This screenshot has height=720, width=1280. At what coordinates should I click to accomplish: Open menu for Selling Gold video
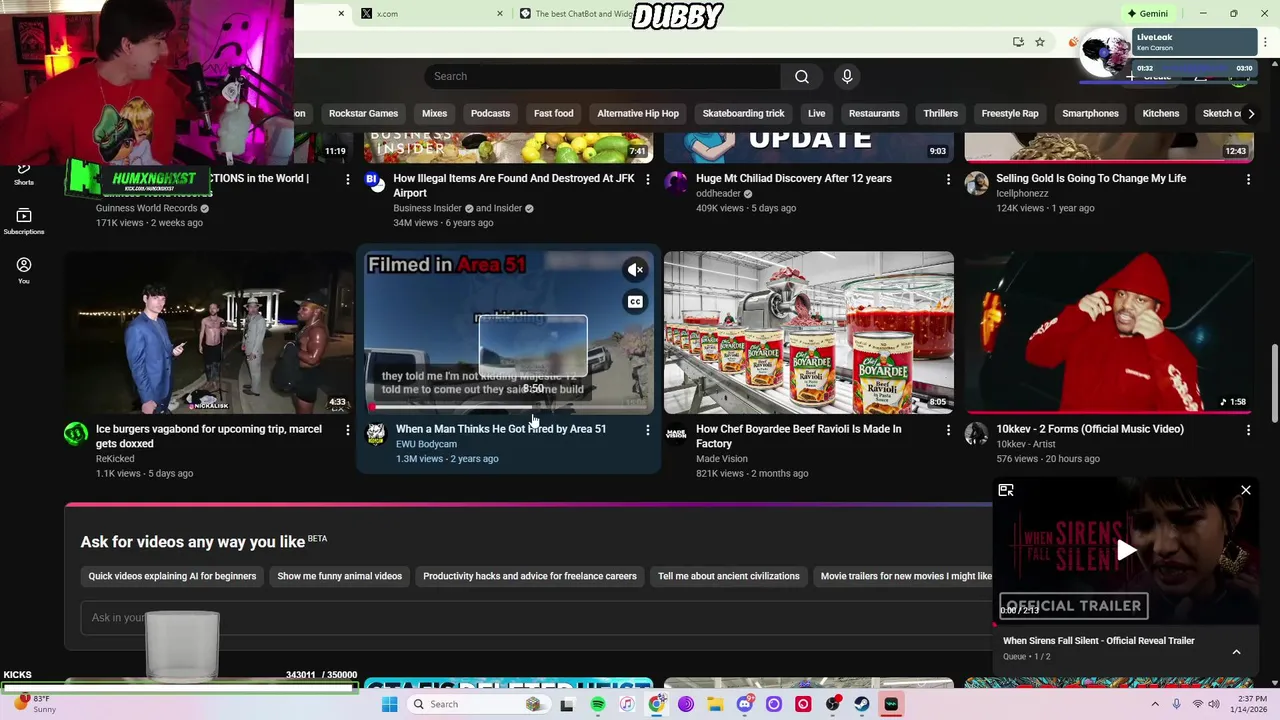click(x=1248, y=179)
